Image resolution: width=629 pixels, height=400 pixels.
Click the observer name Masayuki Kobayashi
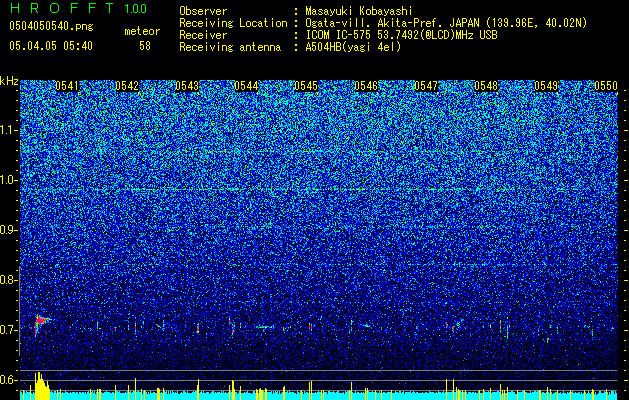pyautogui.click(x=359, y=11)
